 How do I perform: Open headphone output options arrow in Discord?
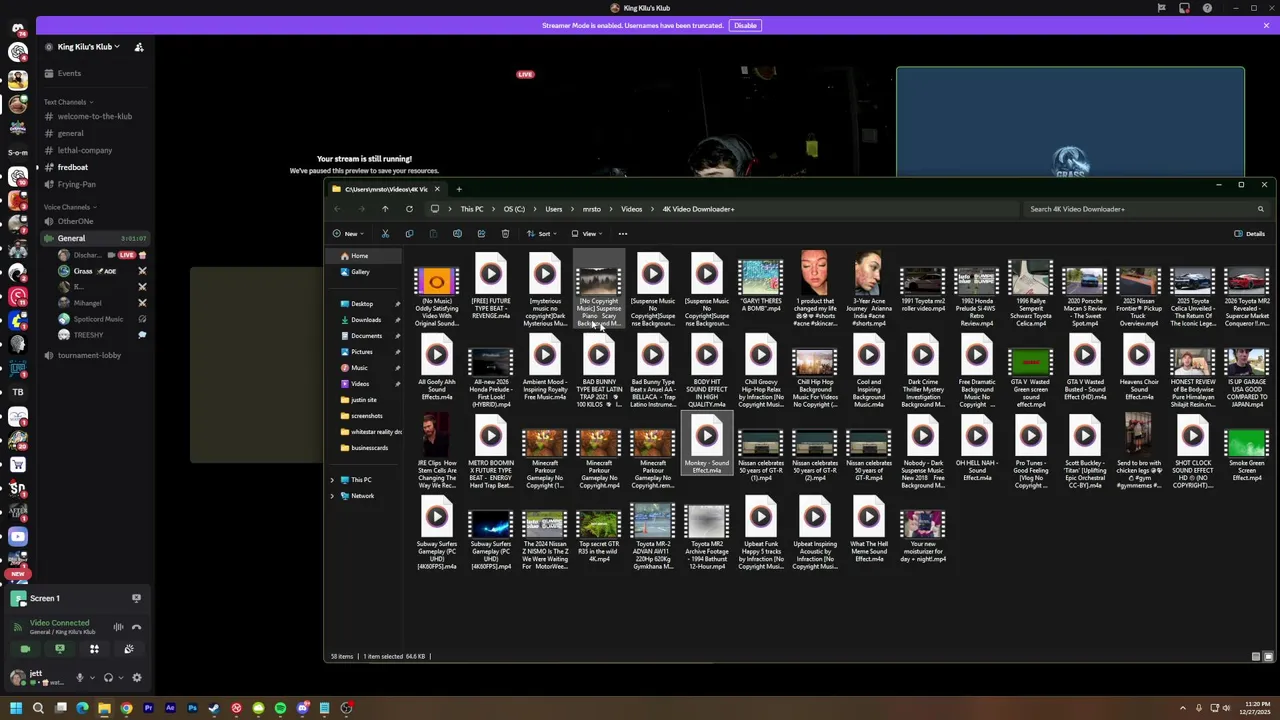click(x=121, y=677)
